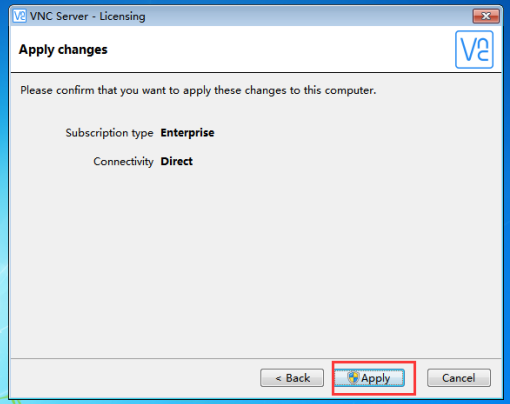The width and height of the screenshot is (510, 404).
Task: Click the white header area beside the heading
Action: 280,50
